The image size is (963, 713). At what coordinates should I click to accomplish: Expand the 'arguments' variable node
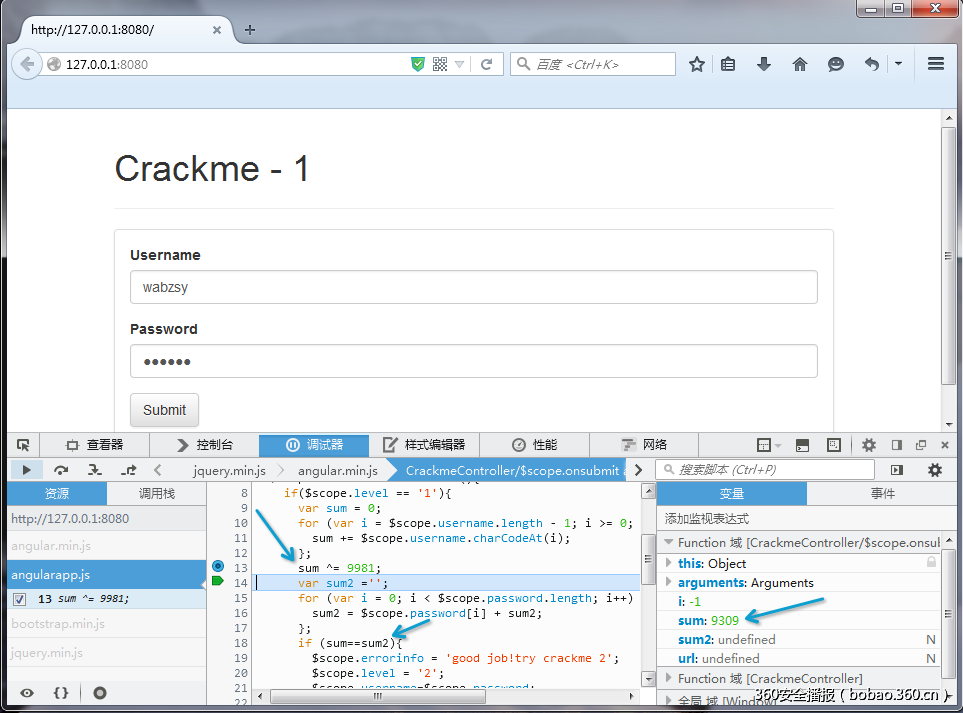[x=669, y=583]
